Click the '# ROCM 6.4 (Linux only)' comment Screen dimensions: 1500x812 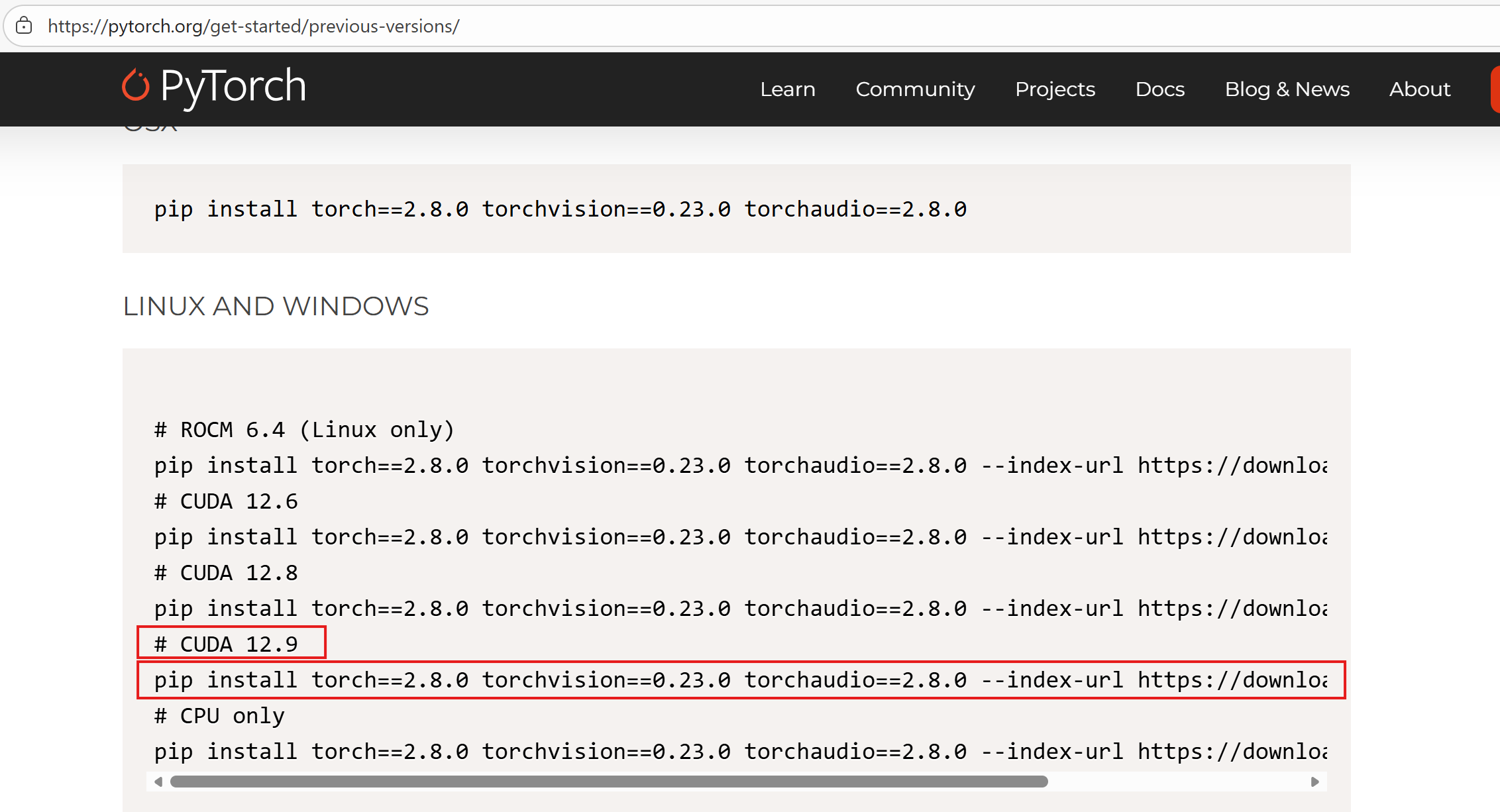click(304, 430)
